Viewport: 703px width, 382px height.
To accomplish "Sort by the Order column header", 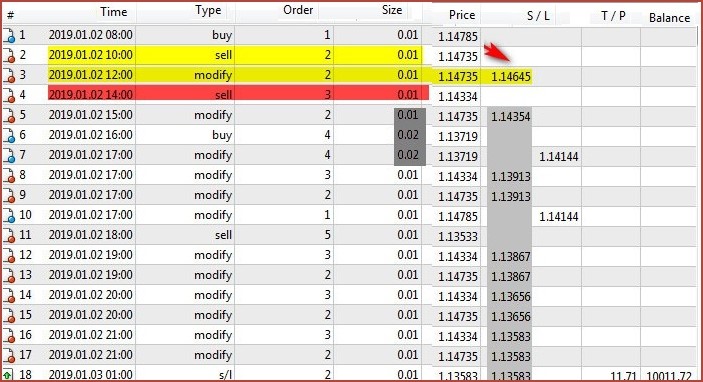I will [298, 10].
